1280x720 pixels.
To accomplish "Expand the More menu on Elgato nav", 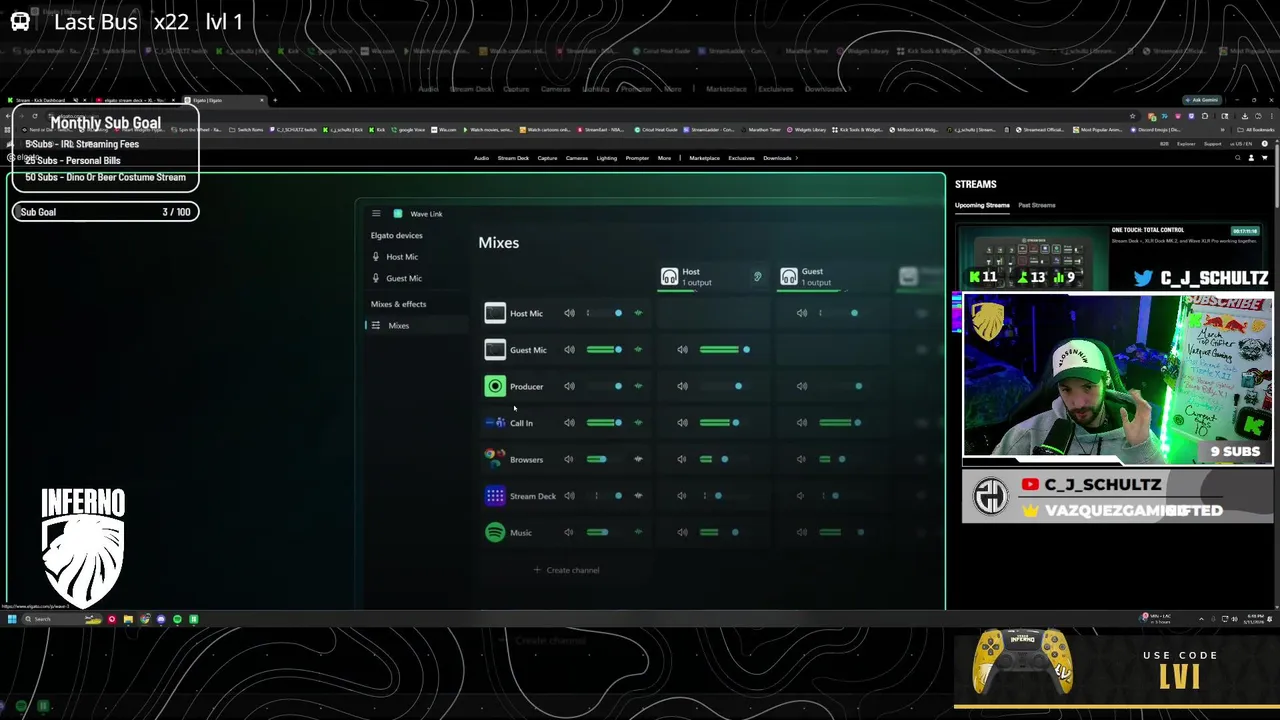I will 664,158.
